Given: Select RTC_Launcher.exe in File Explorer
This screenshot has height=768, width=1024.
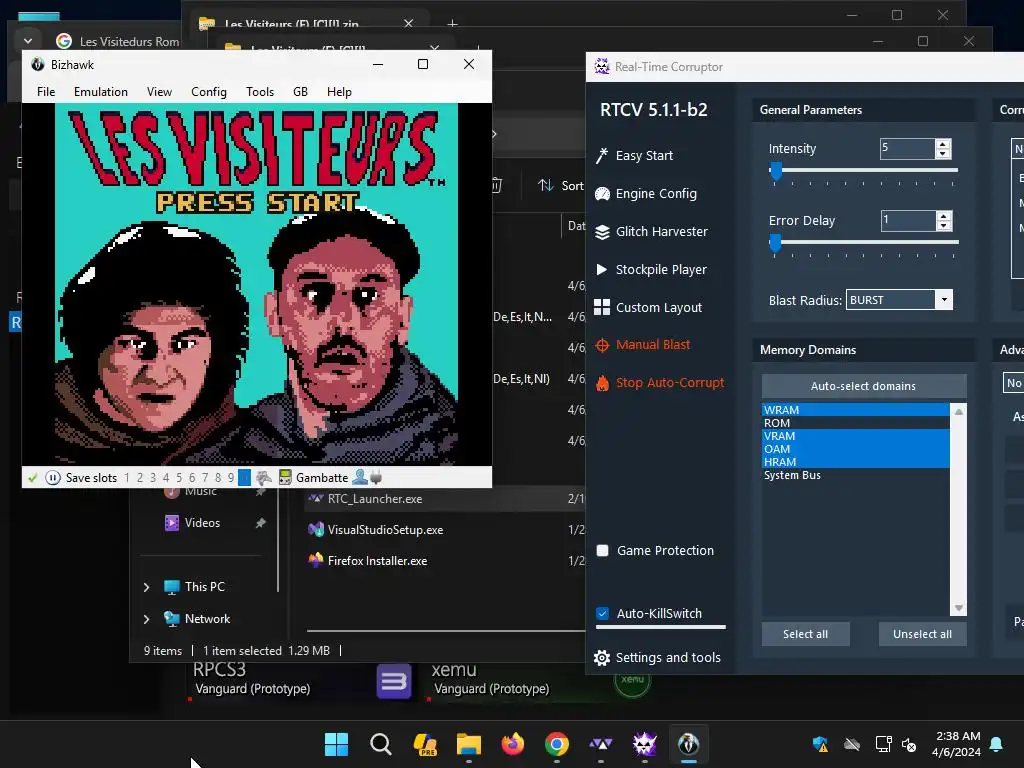Looking at the screenshot, I should coord(374,499).
